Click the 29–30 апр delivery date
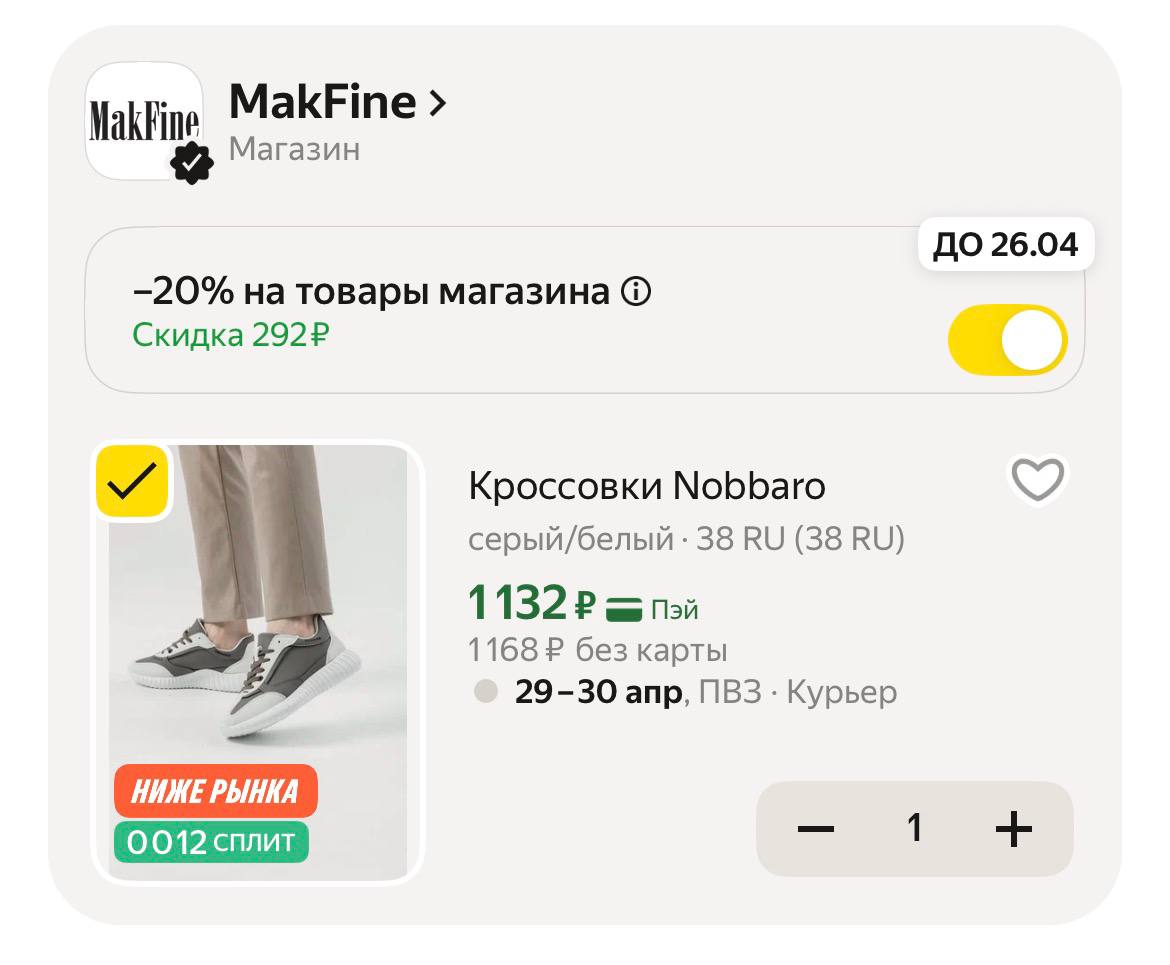Image resolution: width=1170 pixels, height=965 pixels. [598, 692]
